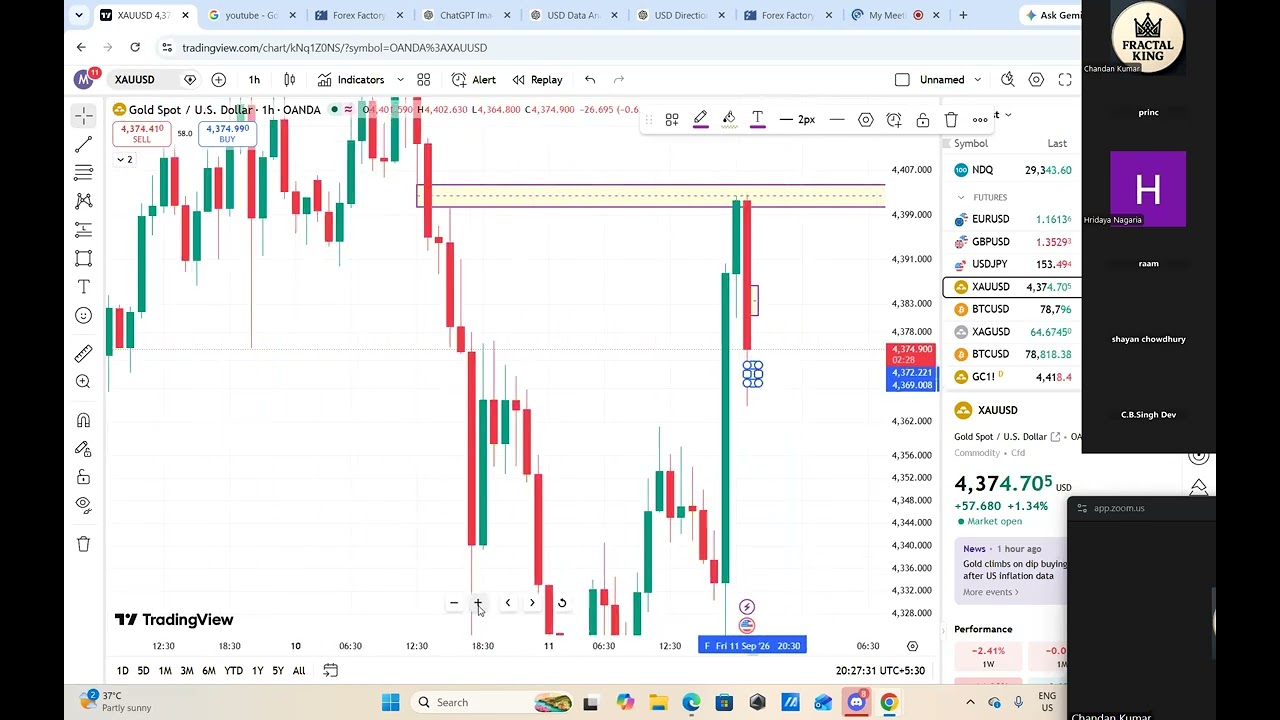Open the Windows Start menu
1280x720 pixels.
click(x=391, y=703)
